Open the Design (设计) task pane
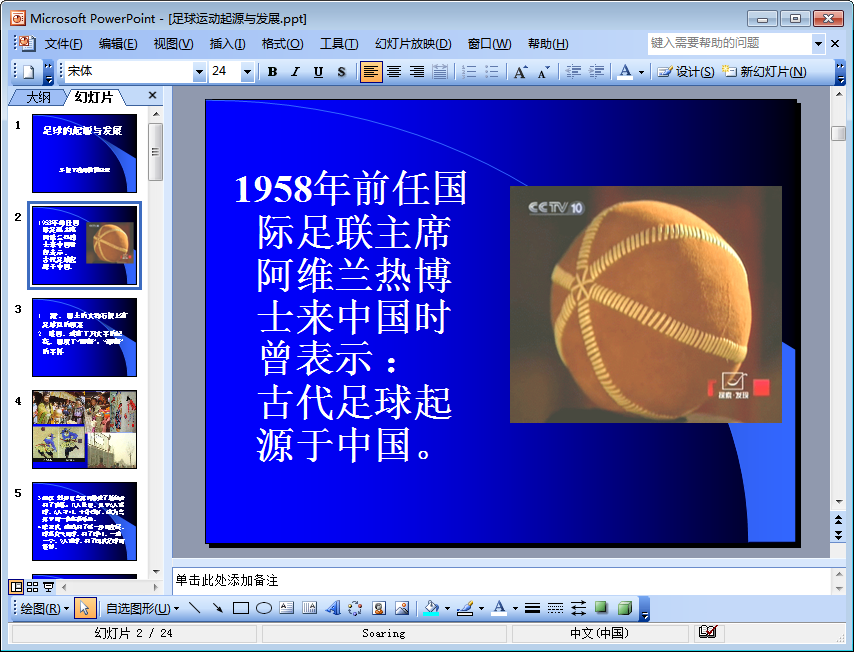The width and height of the screenshot is (854, 652). (686, 71)
